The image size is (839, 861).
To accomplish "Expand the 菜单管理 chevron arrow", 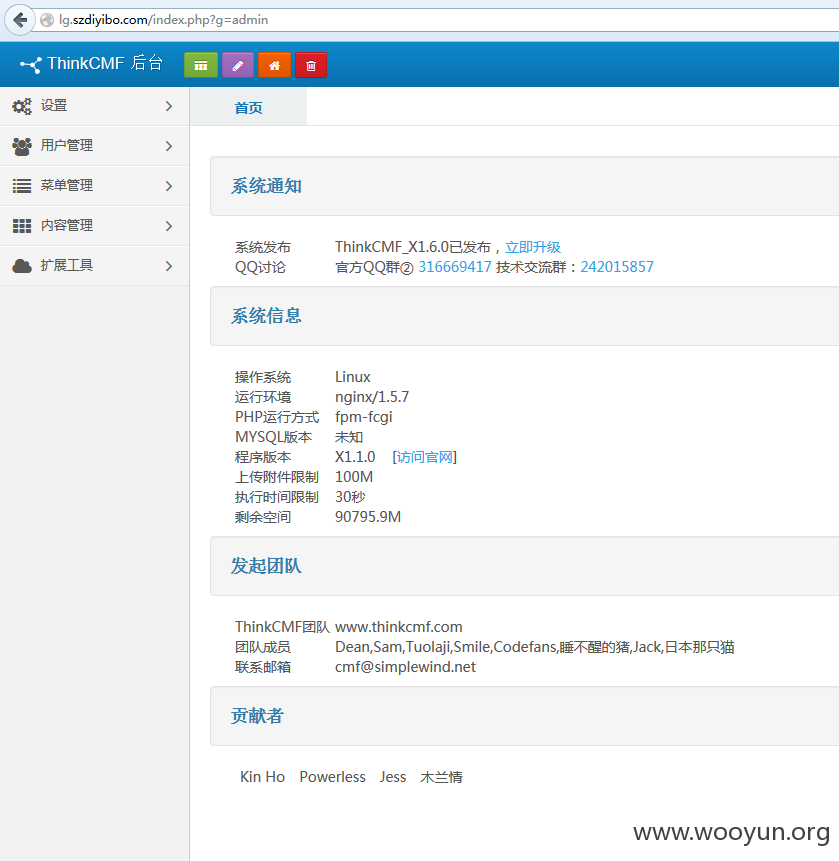I will coord(169,186).
